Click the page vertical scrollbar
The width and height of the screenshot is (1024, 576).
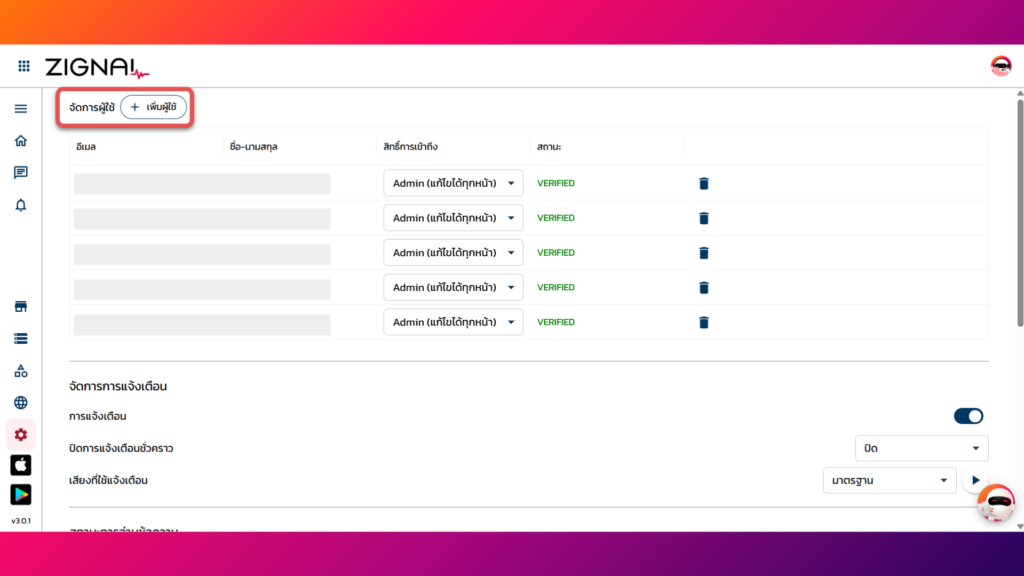(x=1019, y=212)
